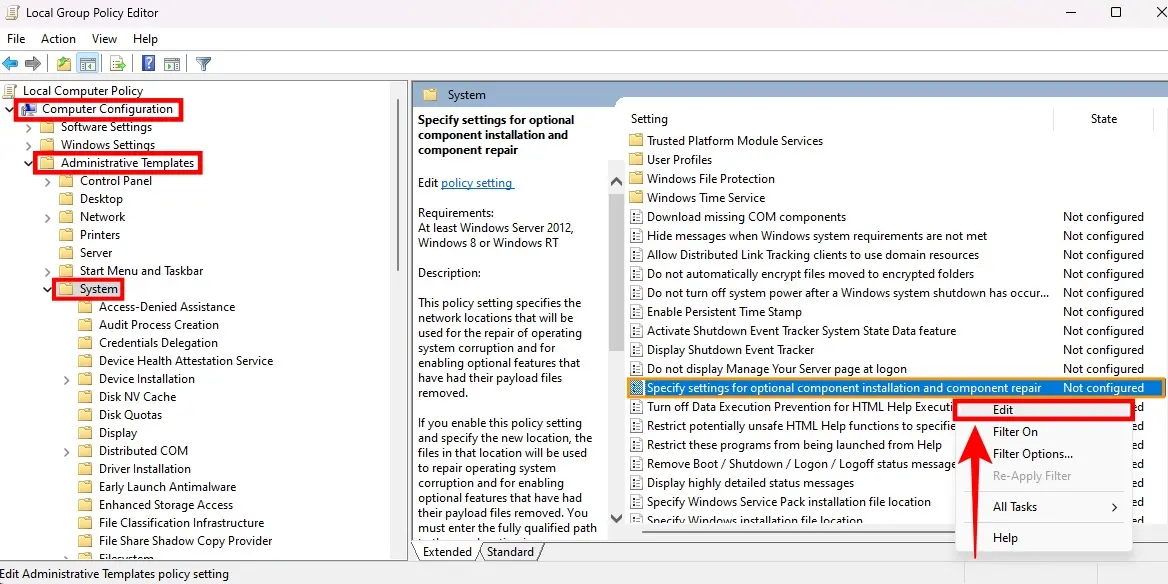Click the Export List toolbar icon
Screen dimensions: 1168x584
(117, 63)
